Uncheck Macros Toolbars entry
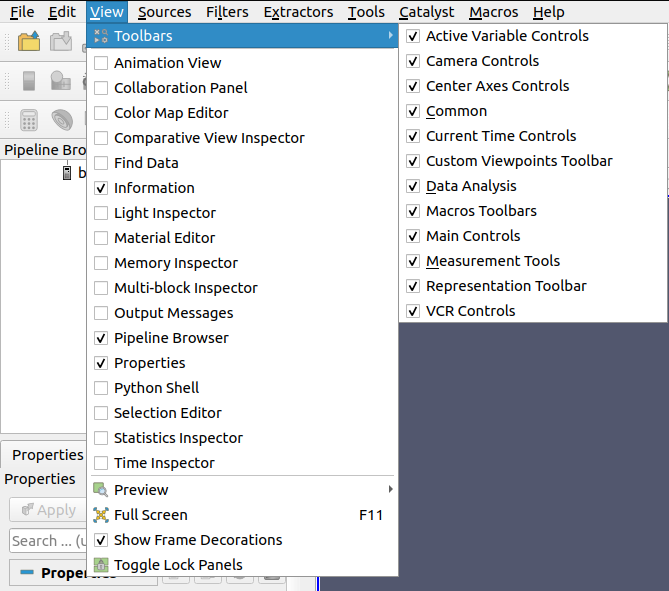Viewport: 669px width, 591px height. (x=413, y=211)
